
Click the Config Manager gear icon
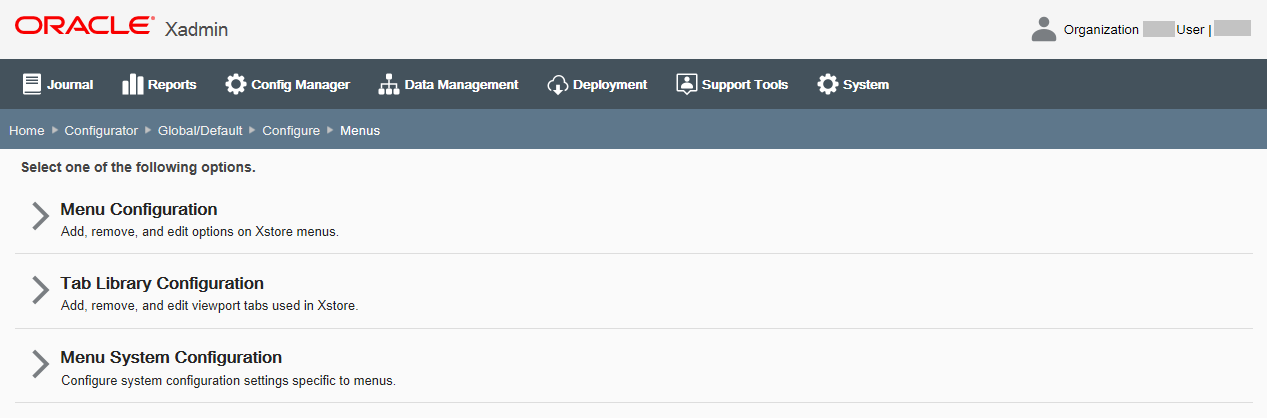coord(236,84)
